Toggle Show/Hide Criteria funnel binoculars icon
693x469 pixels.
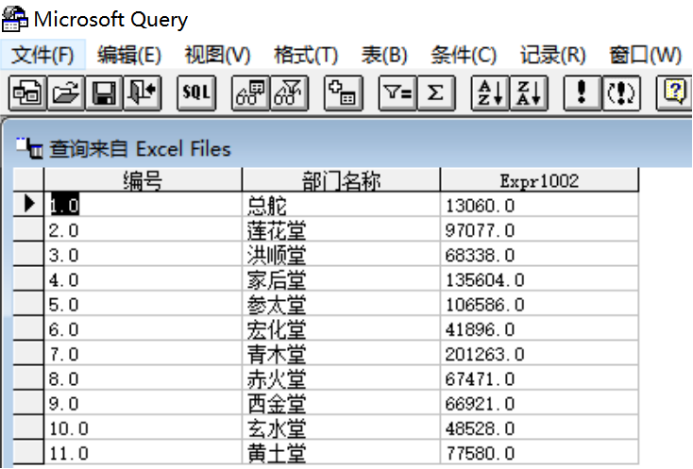289,93
